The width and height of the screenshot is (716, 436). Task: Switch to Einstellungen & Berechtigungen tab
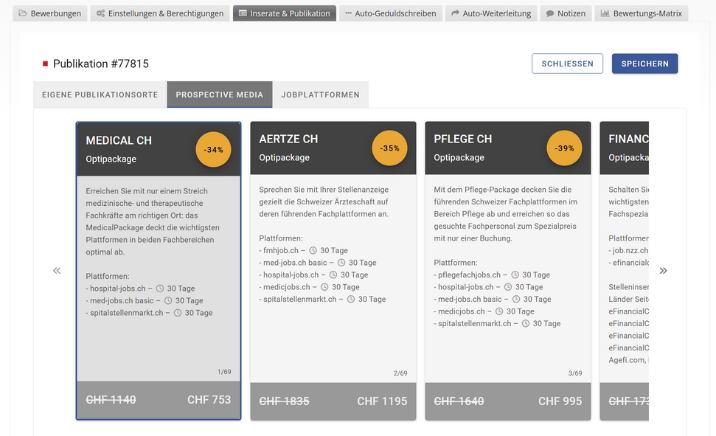pyautogui.click(x=160, y=13)
